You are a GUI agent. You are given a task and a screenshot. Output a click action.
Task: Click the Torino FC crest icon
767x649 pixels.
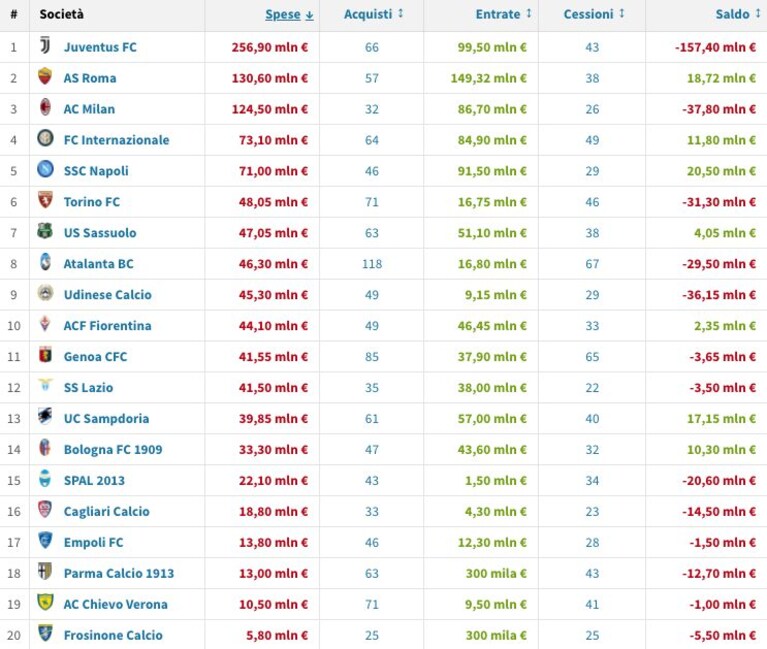(x=45, y=200)
